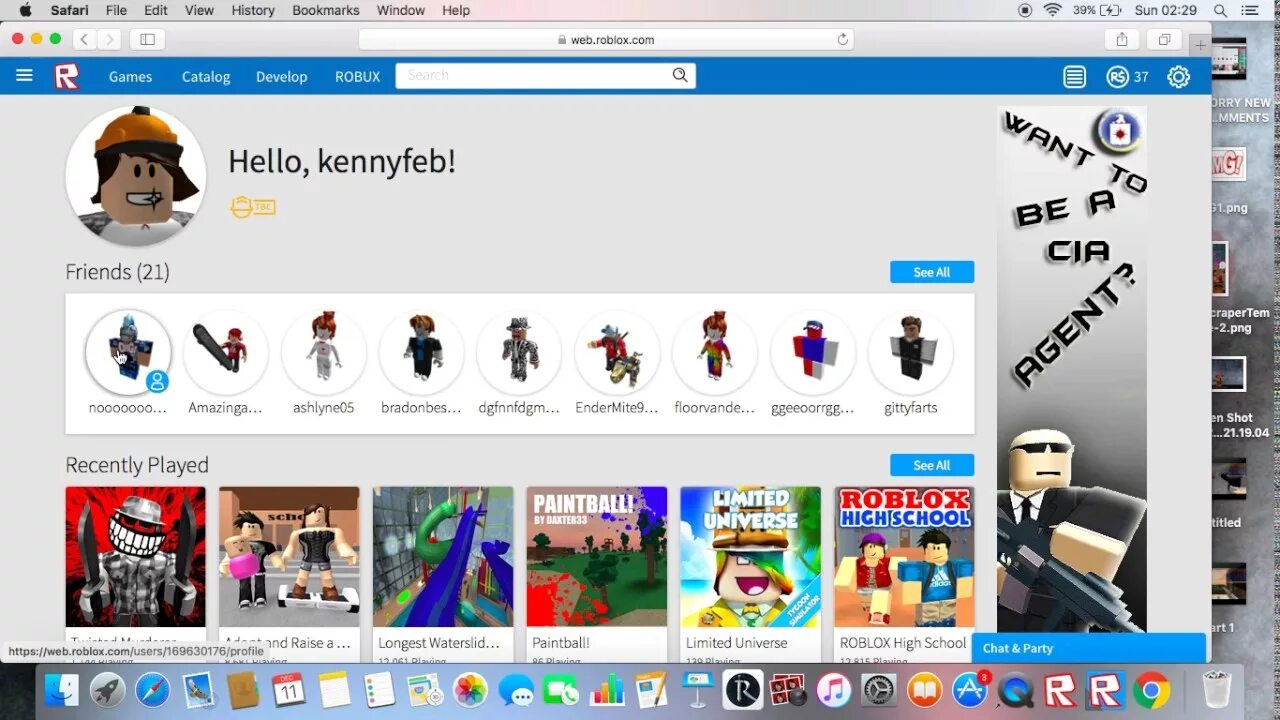This screenshot has height=720, width=1280.
Task: Open the File menu
Action: 116,10
